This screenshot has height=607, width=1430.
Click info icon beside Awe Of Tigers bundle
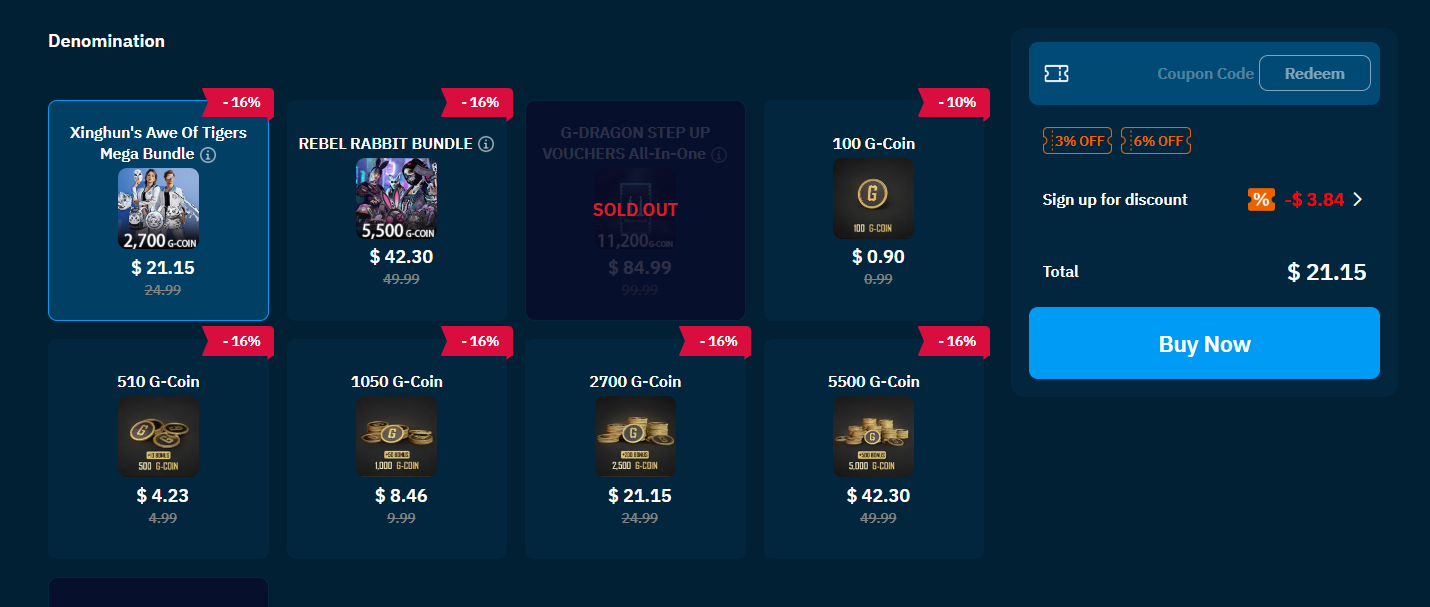coord(207,155)
